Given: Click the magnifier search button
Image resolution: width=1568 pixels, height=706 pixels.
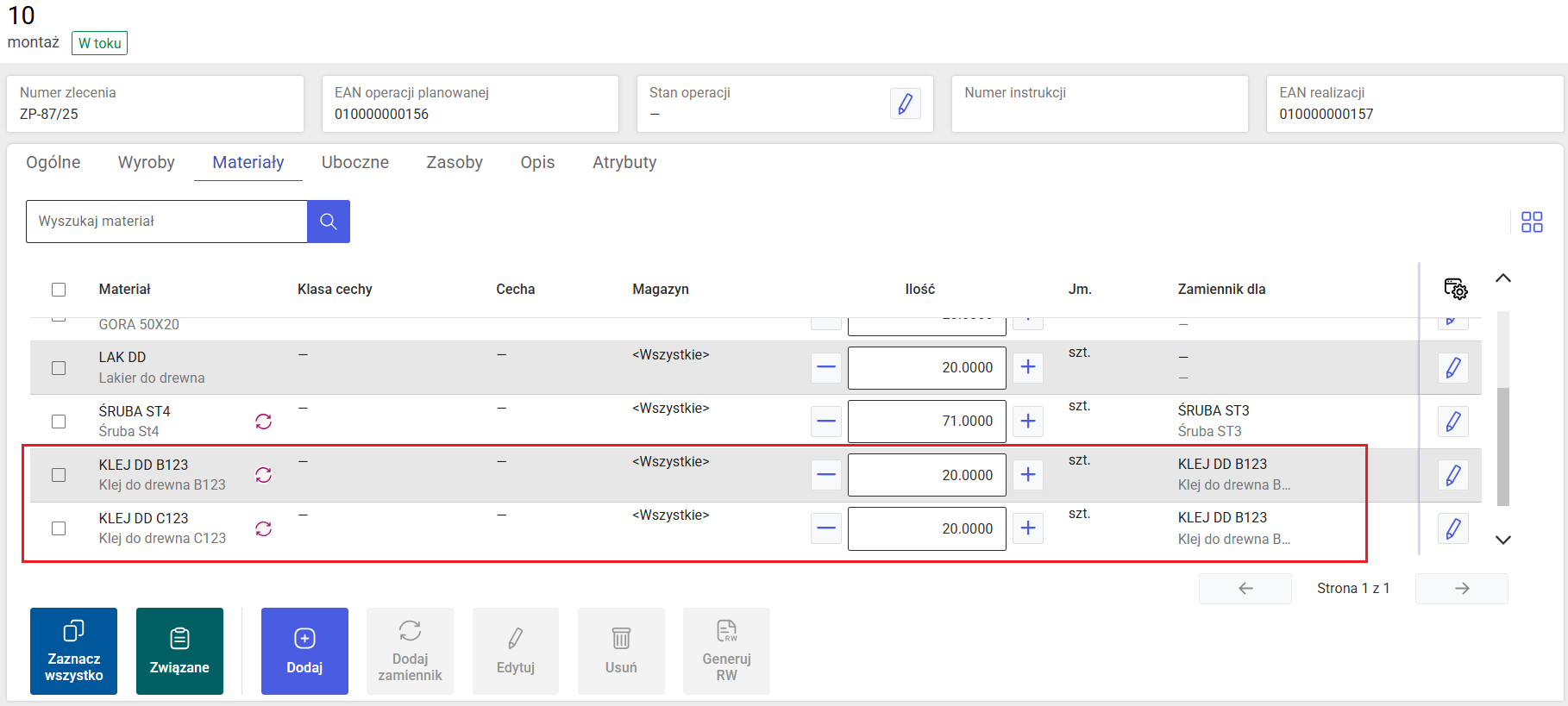Looking at the screenshot, I should [x=328, y=222].
